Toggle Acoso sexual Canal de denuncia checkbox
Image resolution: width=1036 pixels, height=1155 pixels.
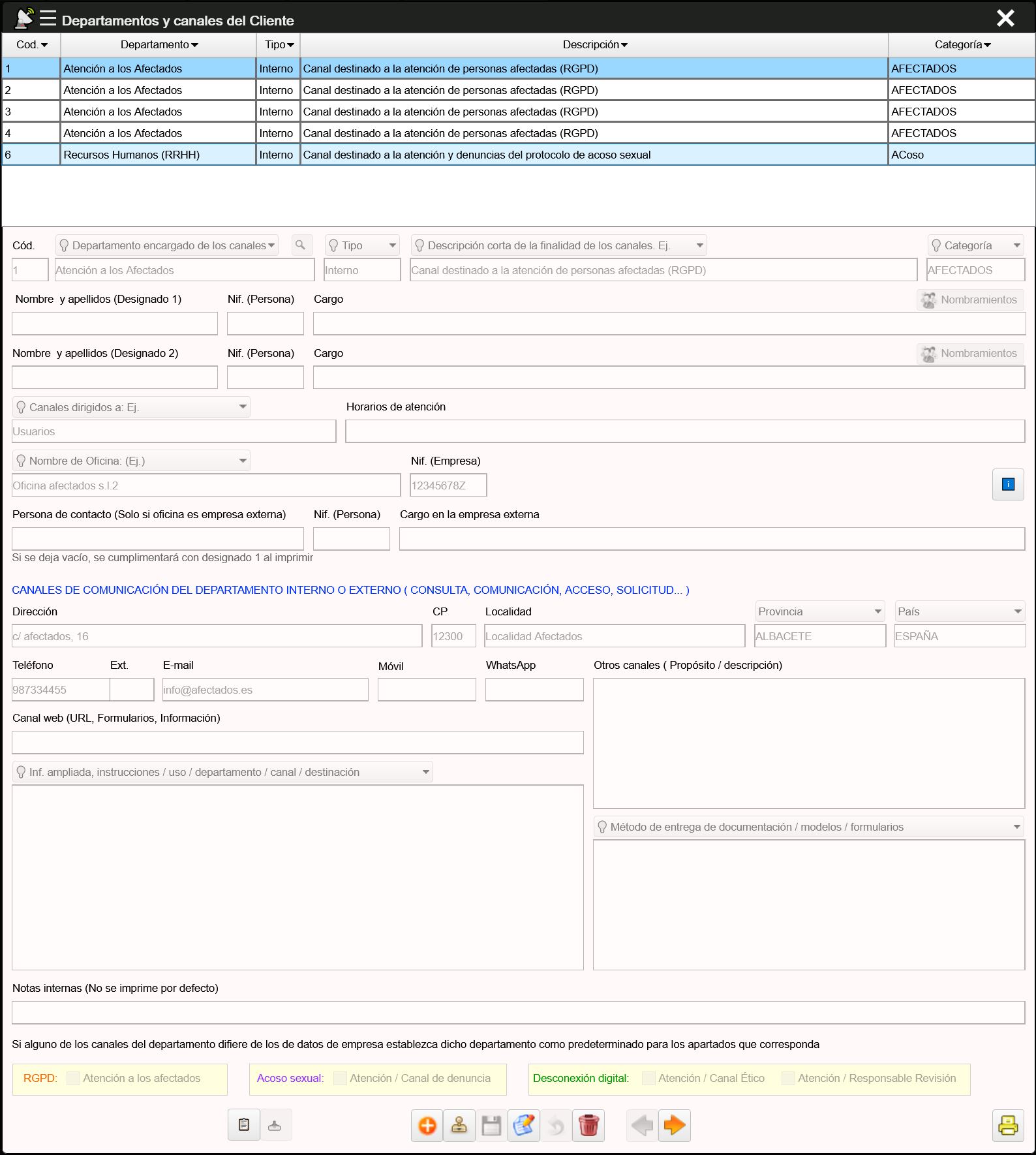point(340,1078)
